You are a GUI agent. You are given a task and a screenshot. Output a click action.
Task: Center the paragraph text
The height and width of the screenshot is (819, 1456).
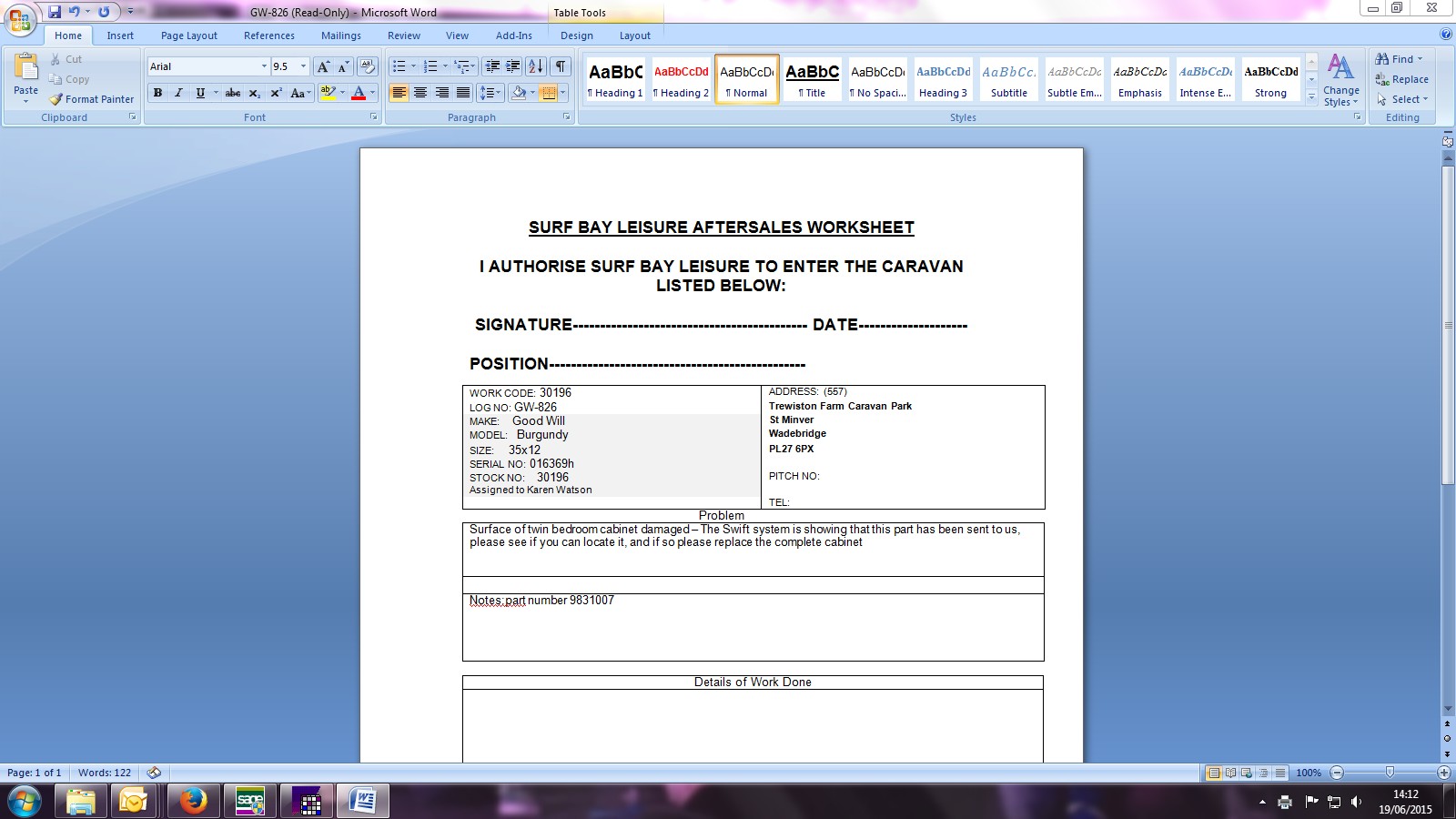pos(420,93)
